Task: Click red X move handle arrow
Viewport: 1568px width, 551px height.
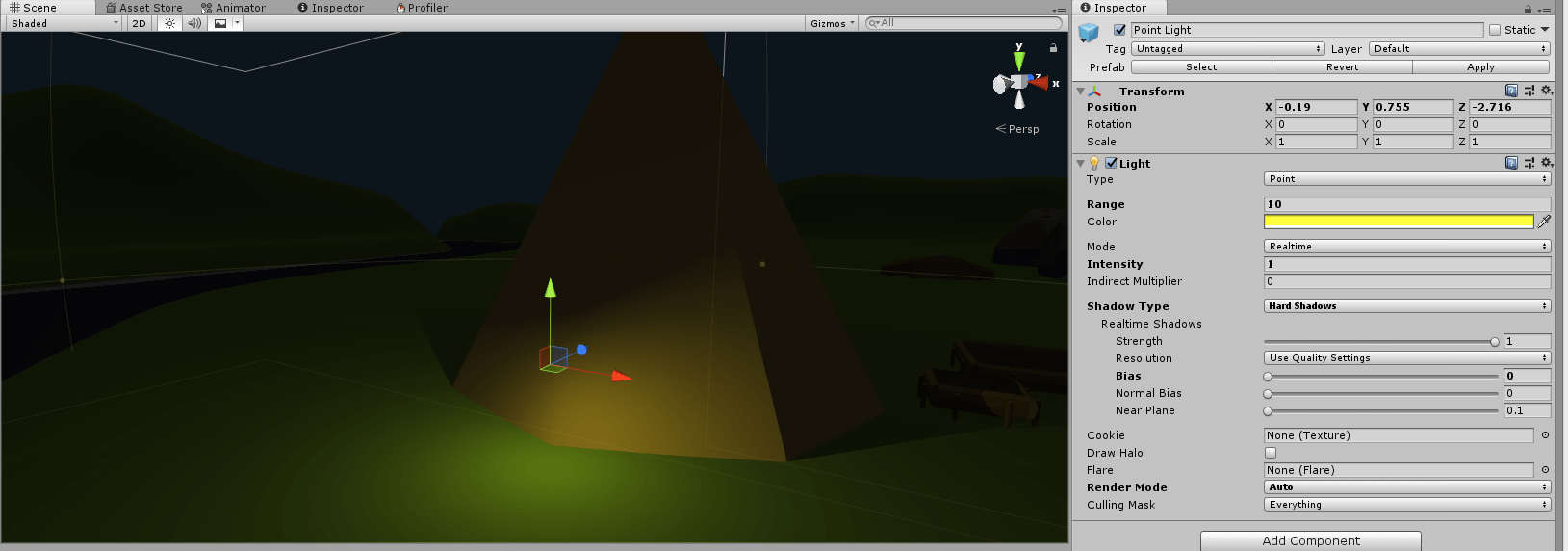Action: click(621, 376)
